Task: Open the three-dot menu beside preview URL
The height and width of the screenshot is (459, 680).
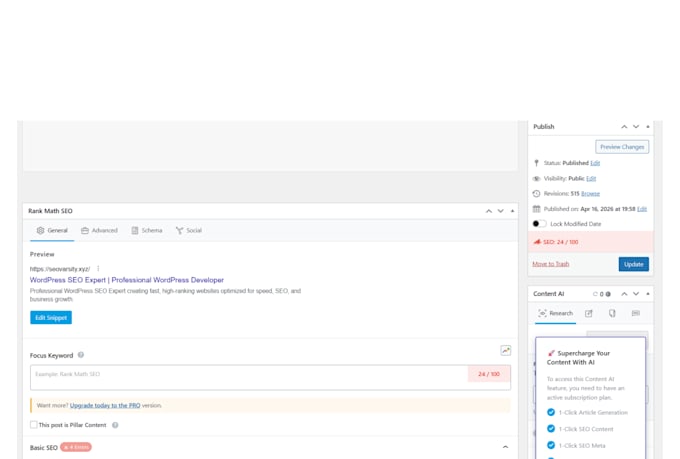Action: (x=98, y=269)
